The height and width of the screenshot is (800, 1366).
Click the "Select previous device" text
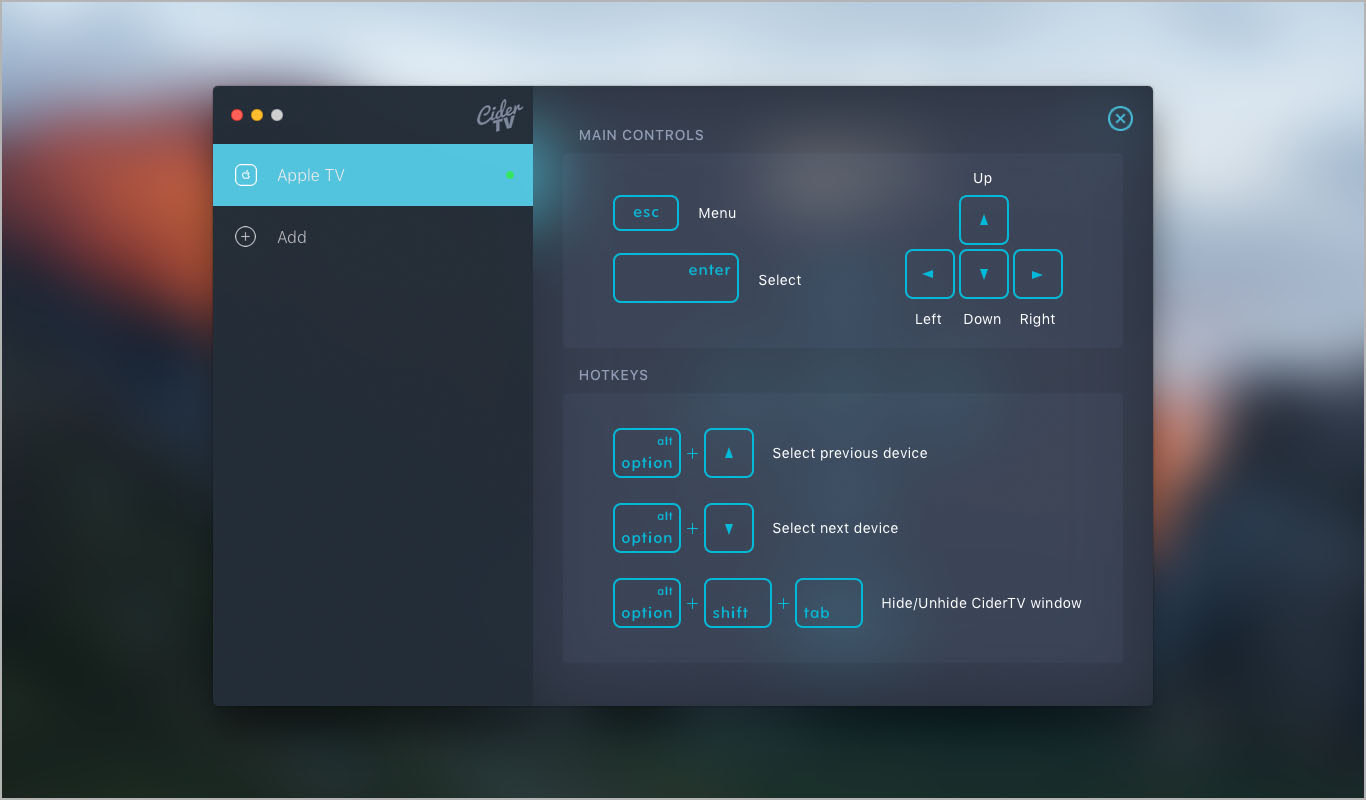(x=850, y=453)
